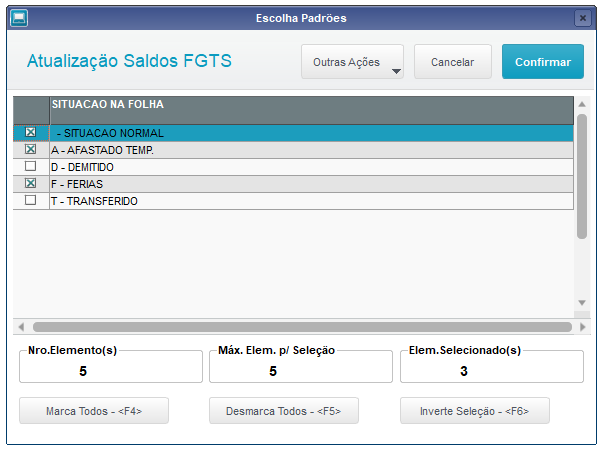Select the '- SITUACAO NORMAL' row text

[110, 133]
